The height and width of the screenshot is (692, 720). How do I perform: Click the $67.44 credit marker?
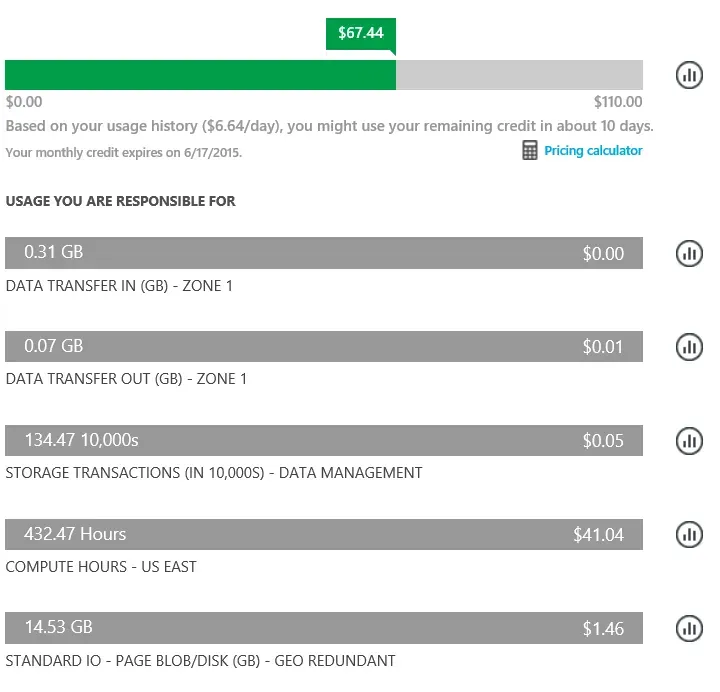pos(360,33)
